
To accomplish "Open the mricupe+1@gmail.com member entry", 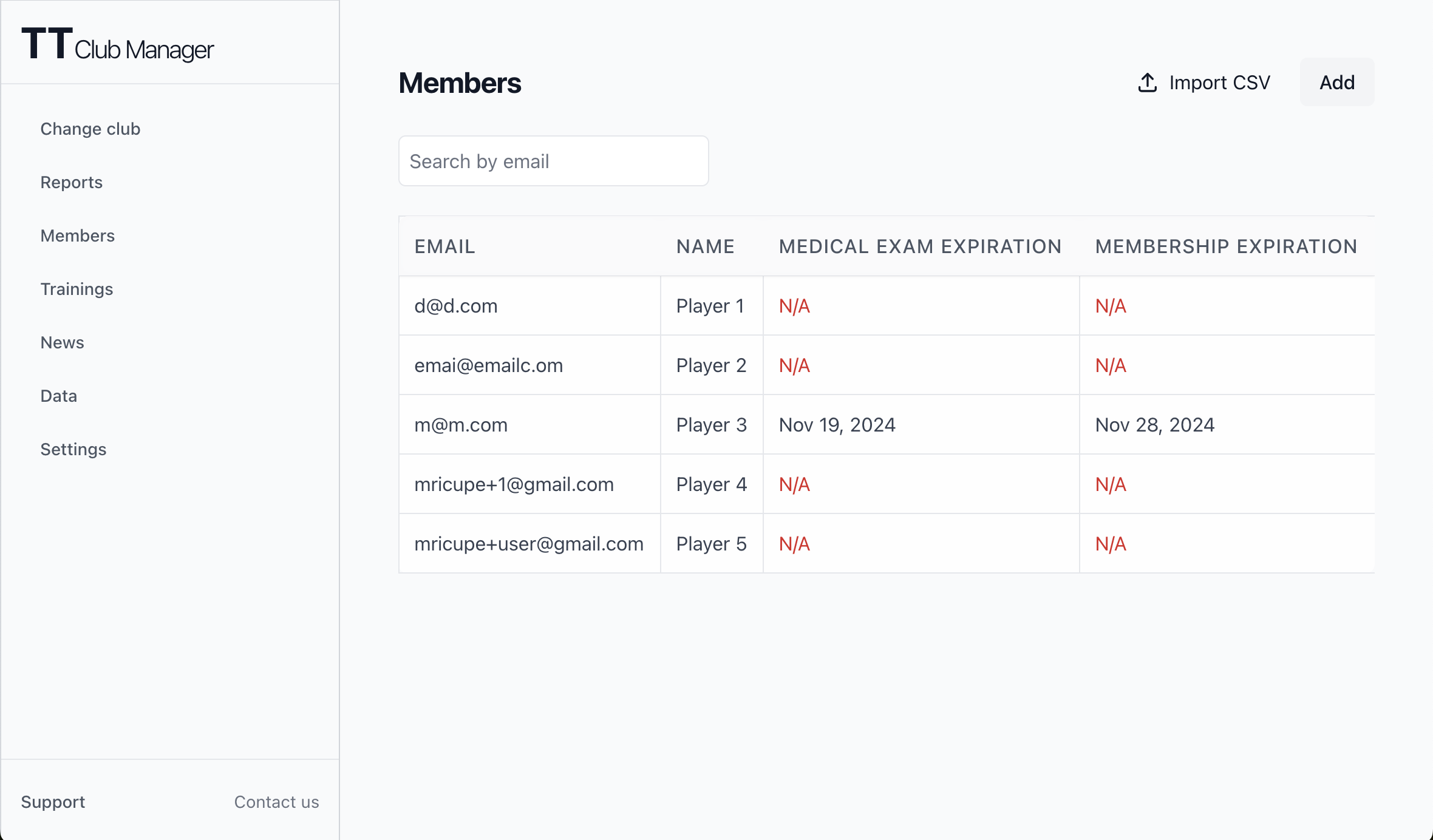I will 514,484.
